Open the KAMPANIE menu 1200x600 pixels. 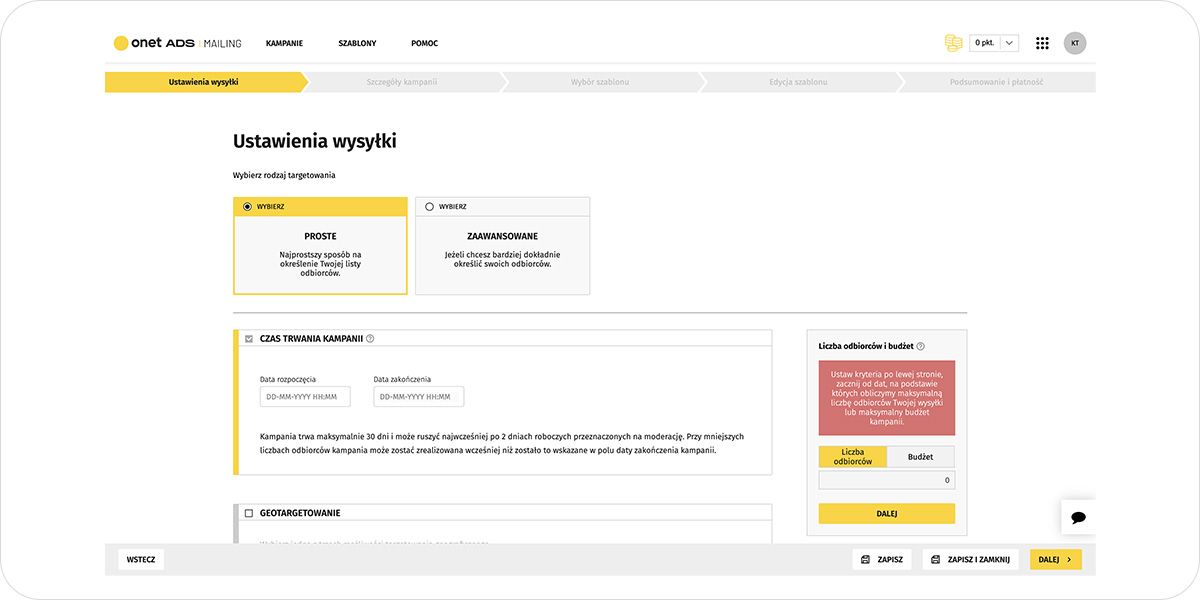284,43
